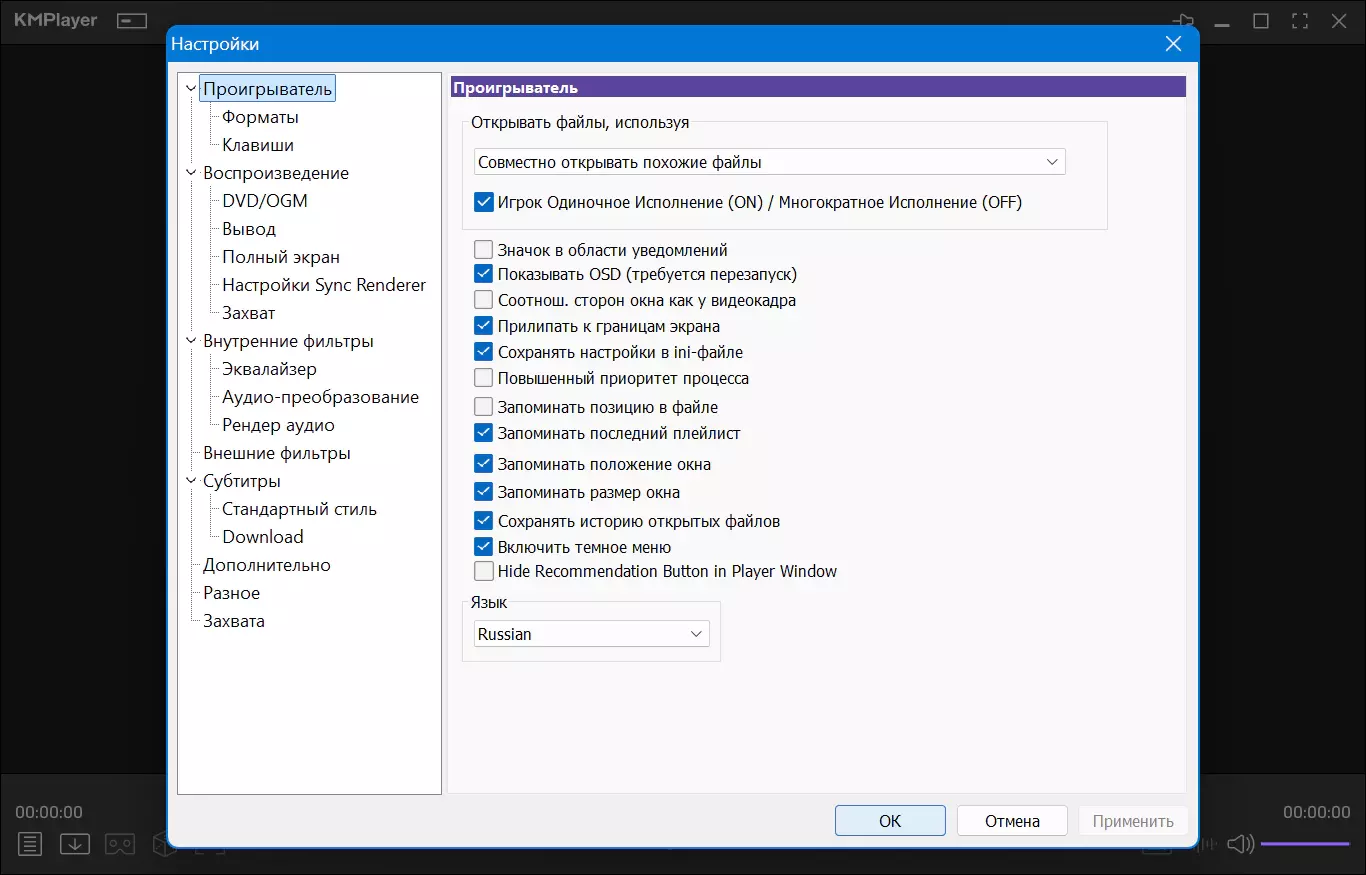The image size is (1366, 875).
Task: Open the Язык dropdown showing Russian
Action: pyautogui.click(x=590, y=634)
